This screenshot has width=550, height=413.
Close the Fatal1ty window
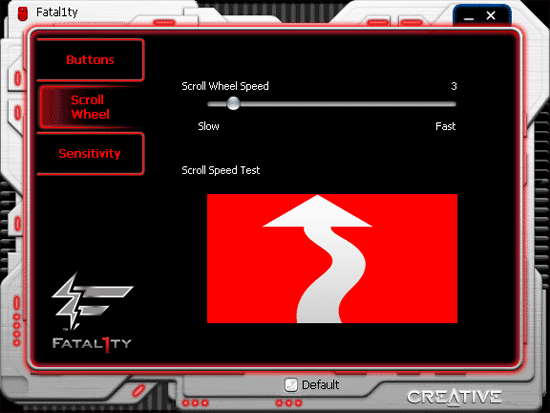click(x=491, y=15)
